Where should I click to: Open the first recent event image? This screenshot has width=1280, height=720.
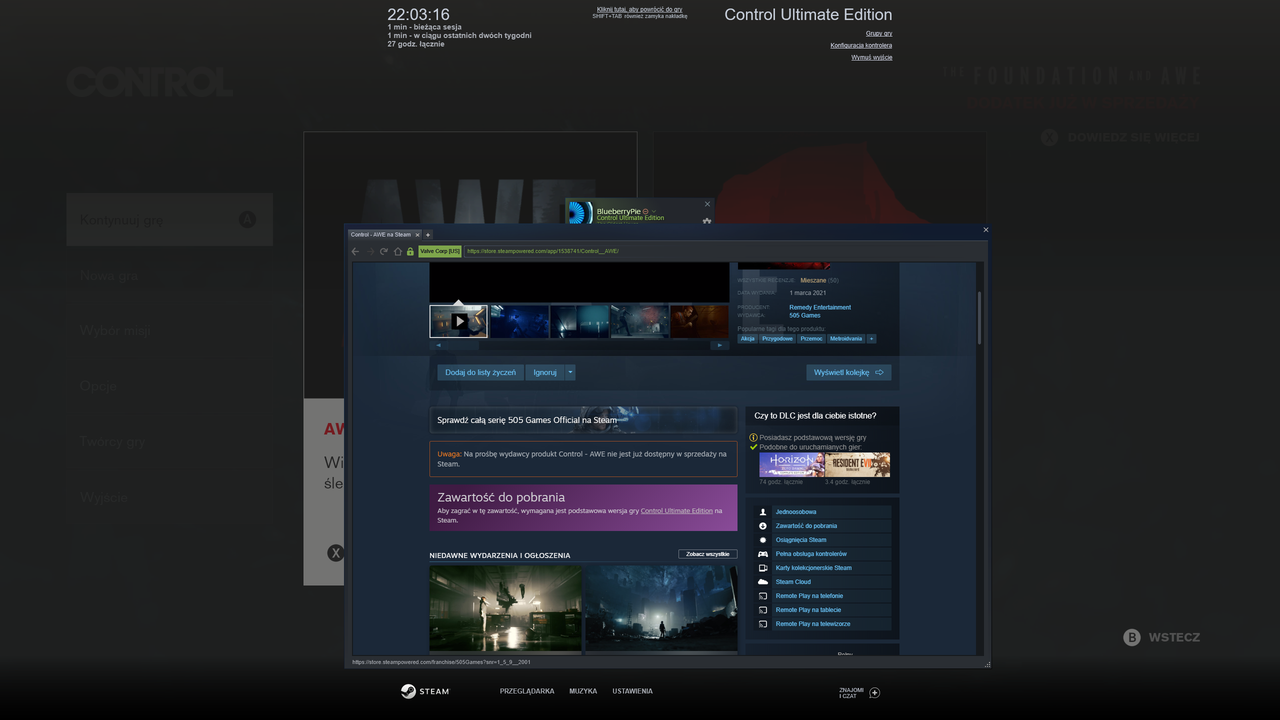(x=505, y=609)
